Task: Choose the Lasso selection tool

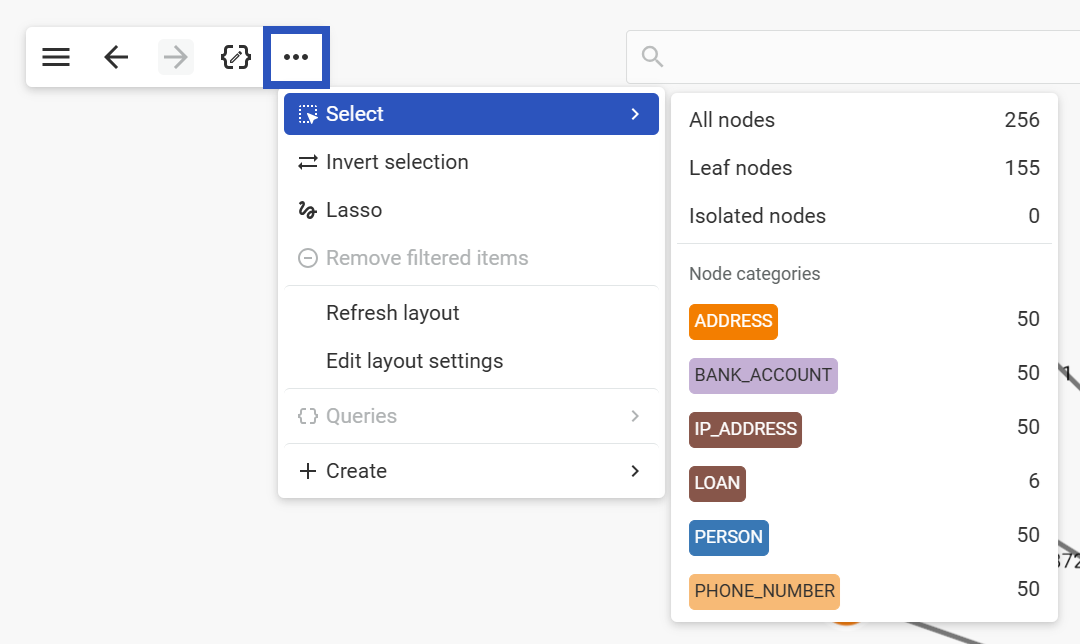Action: click(354, 210)
